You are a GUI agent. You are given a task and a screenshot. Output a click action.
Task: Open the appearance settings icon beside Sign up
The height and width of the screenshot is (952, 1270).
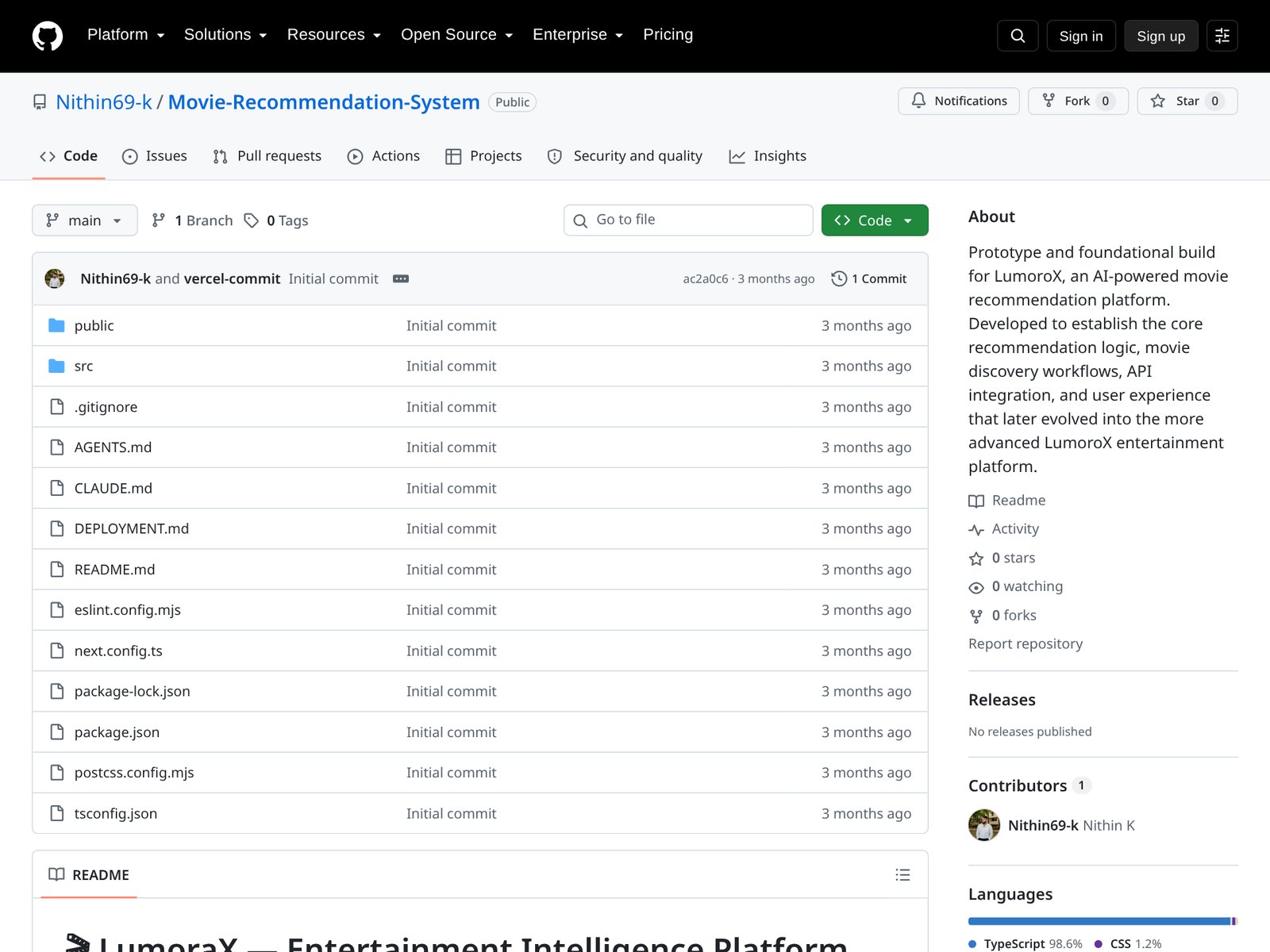(x=1222, y=36)
